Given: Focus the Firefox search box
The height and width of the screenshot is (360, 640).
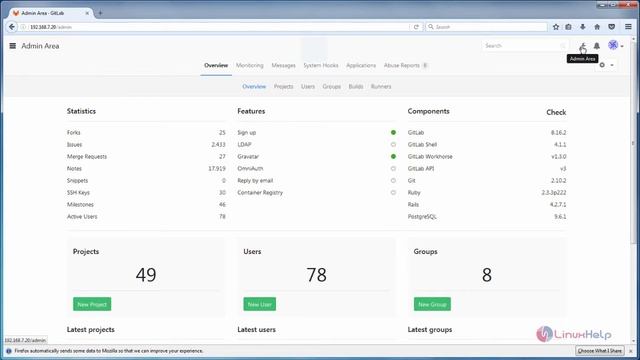Looking at the screenshot, I should coord(486,27).
